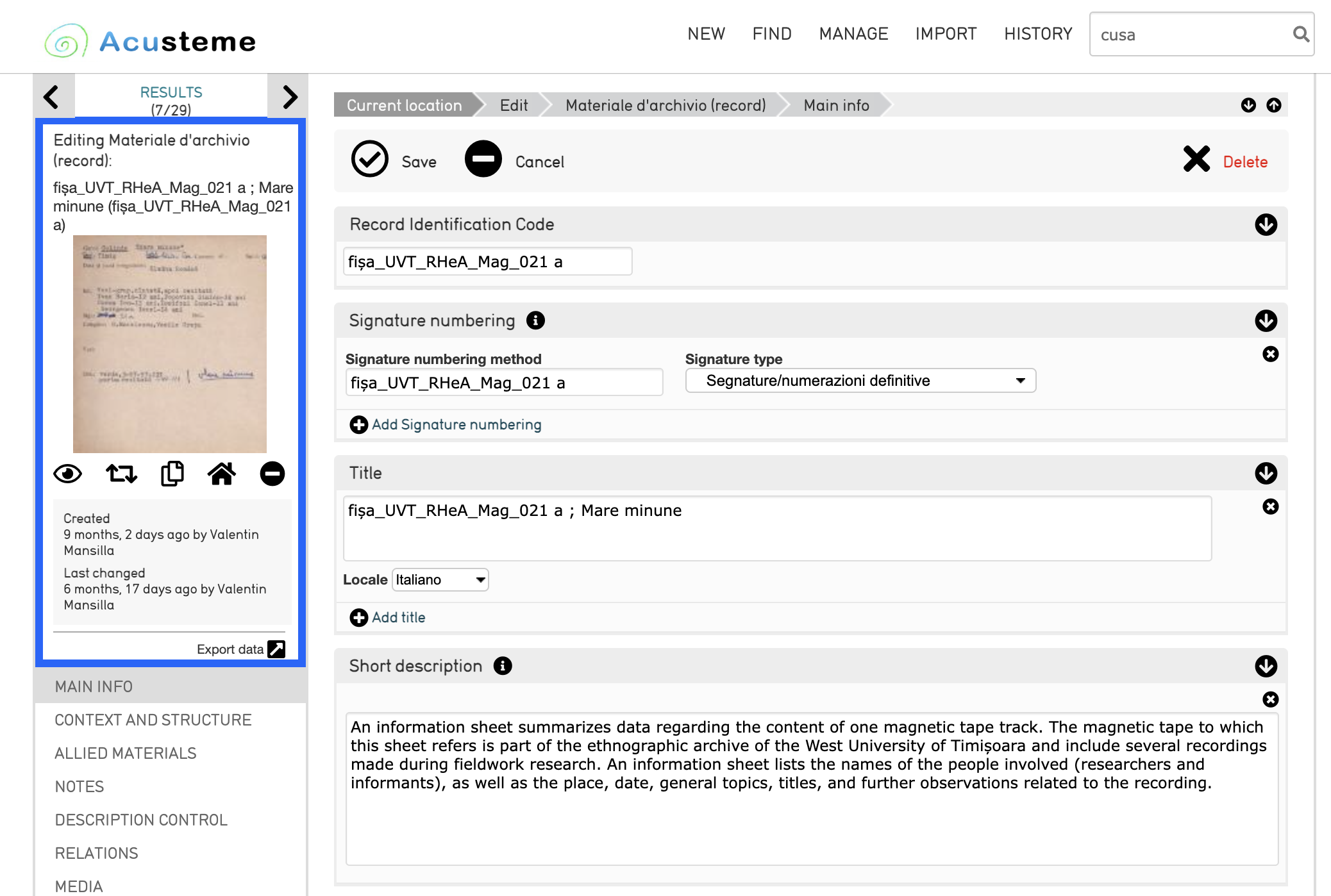Click the change-type arrows icon in left panel
This screenshot has height=896, width=1331.
pos(121,474)
